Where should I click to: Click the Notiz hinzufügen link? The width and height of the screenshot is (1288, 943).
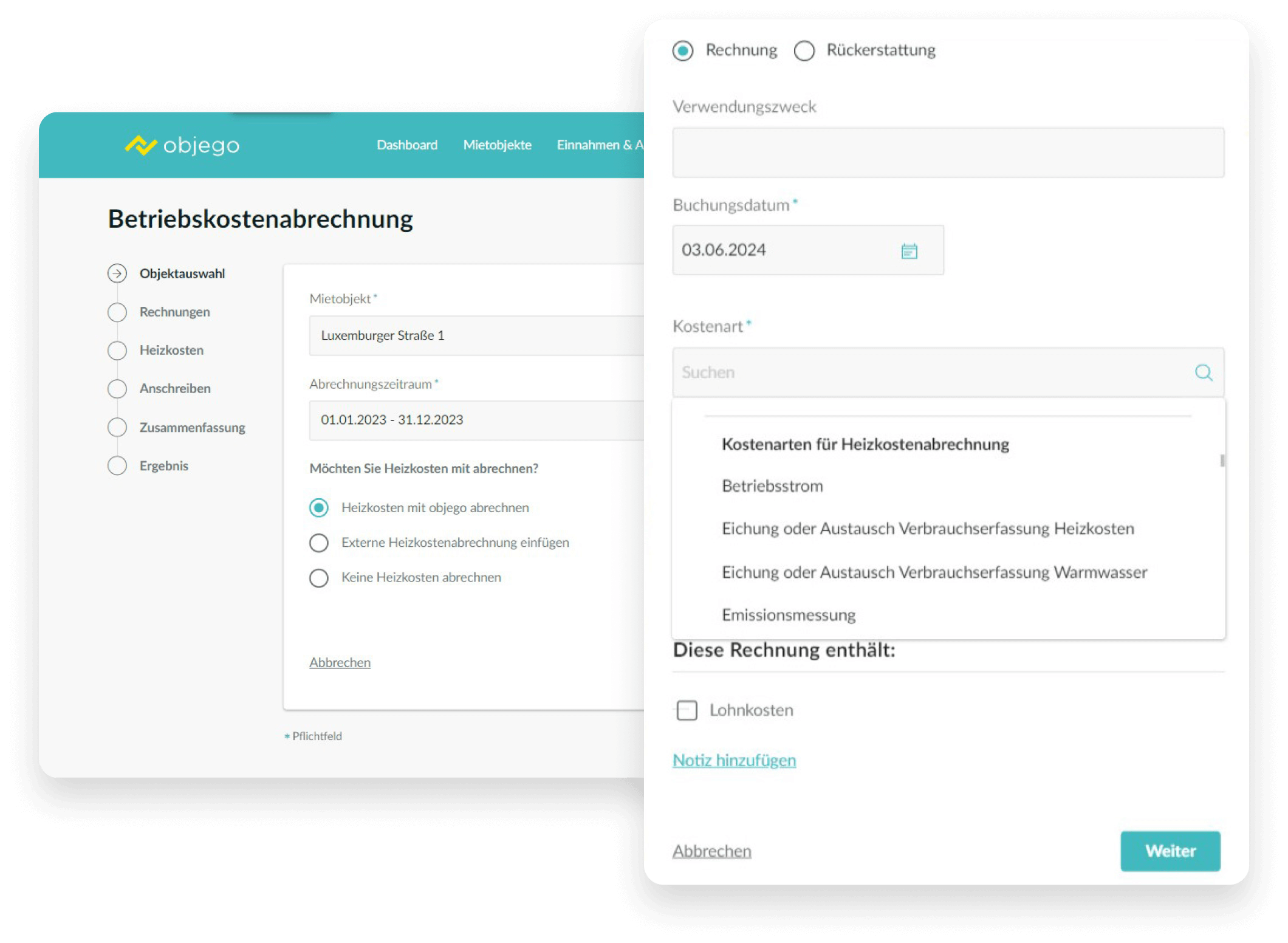coord(734,761)
